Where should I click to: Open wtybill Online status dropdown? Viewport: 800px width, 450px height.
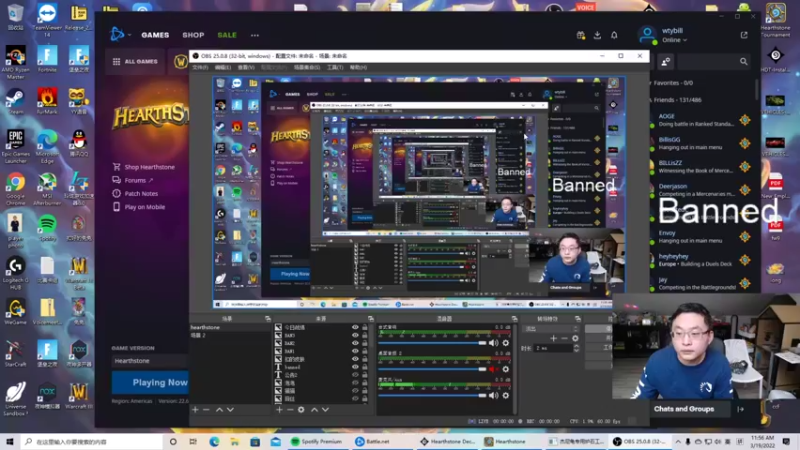click(674, 40)
